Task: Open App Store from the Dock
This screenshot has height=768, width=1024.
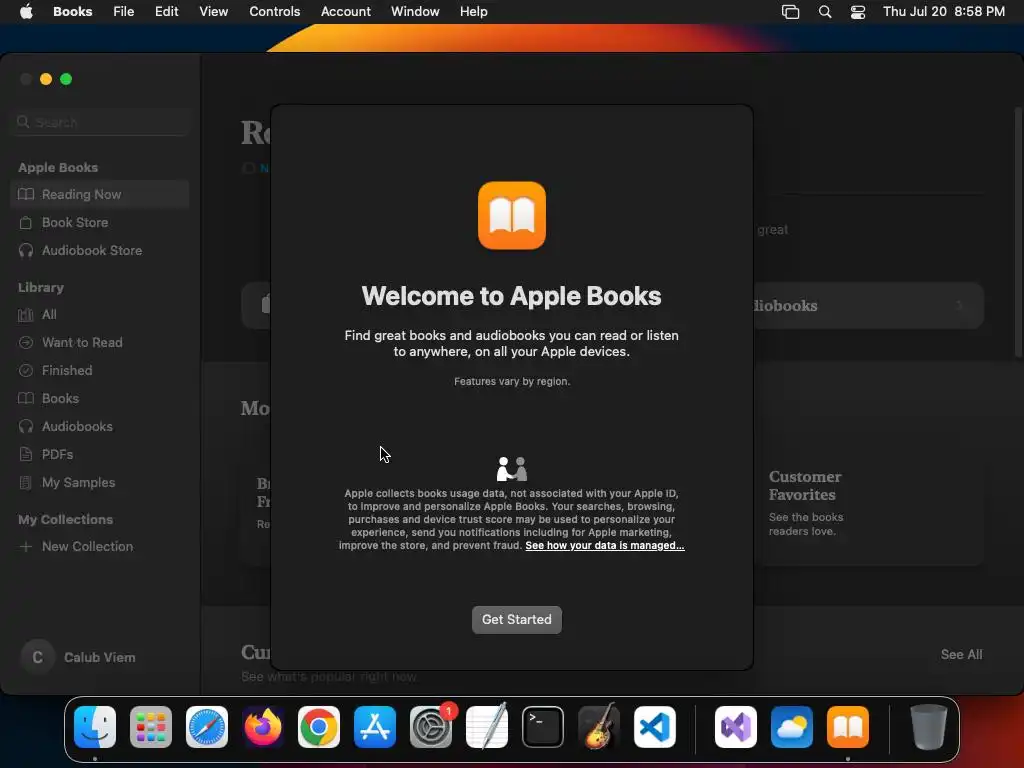Action: tap(375, 727)
